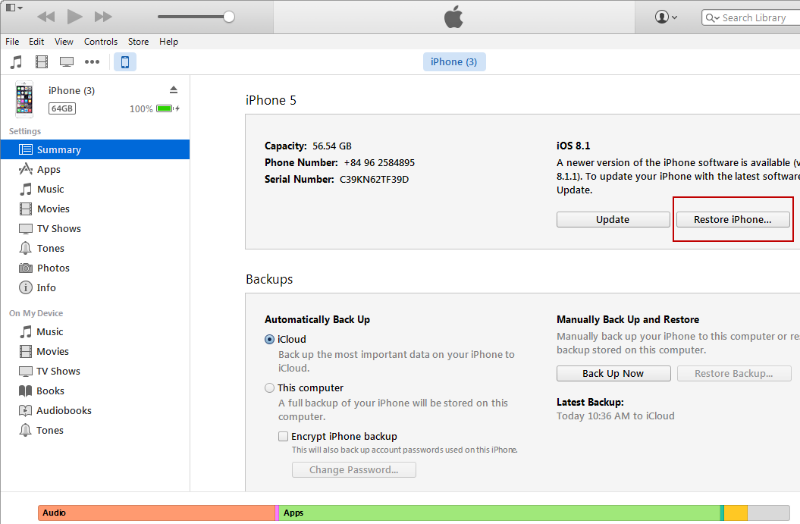This screenshot has width=800, height=524.
Task: Adjust the volume slider knob
Action: click(229, 17)
